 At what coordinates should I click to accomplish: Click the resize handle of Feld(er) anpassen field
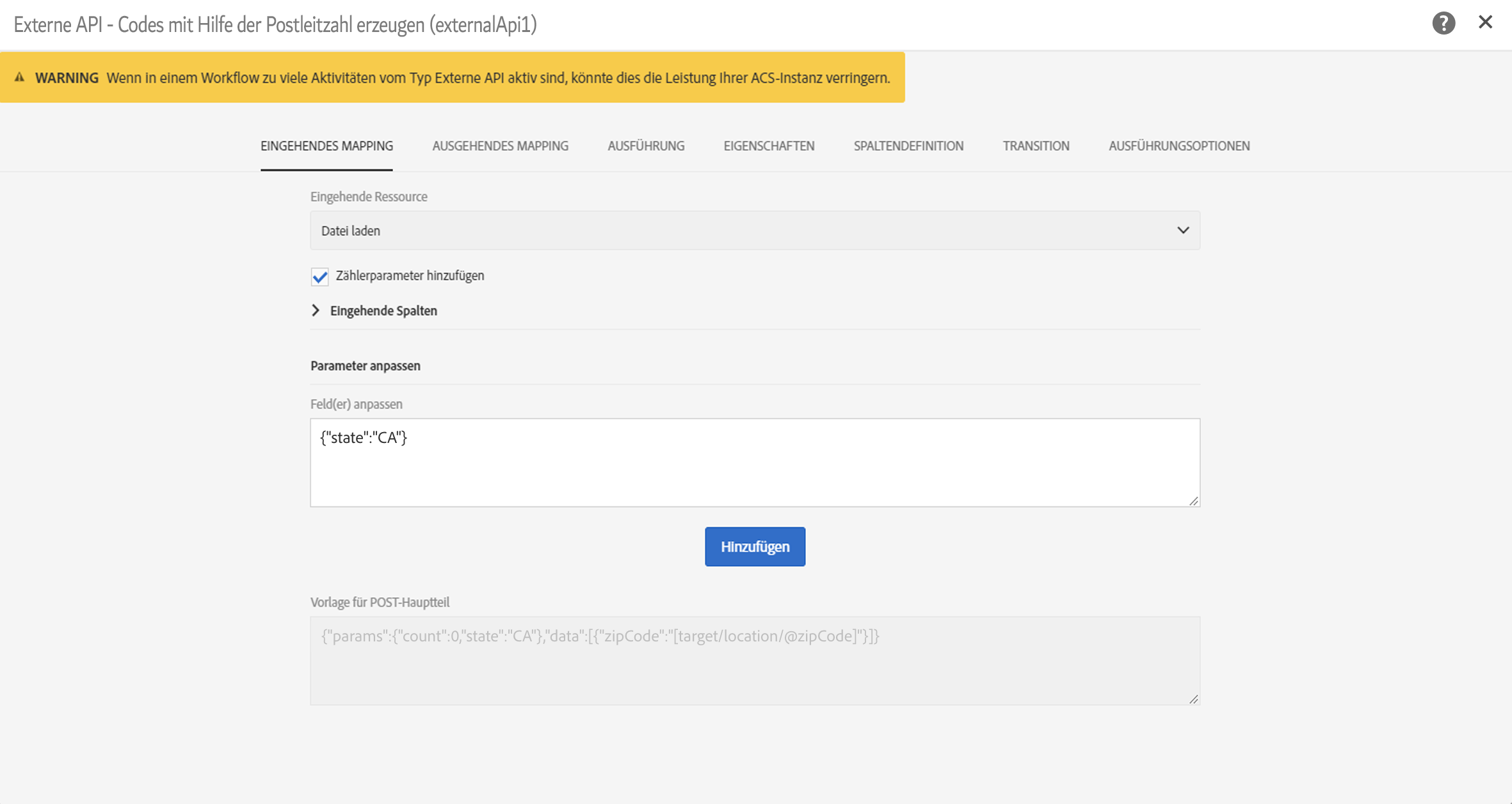pyautogui.click(x=1193, y=501)
